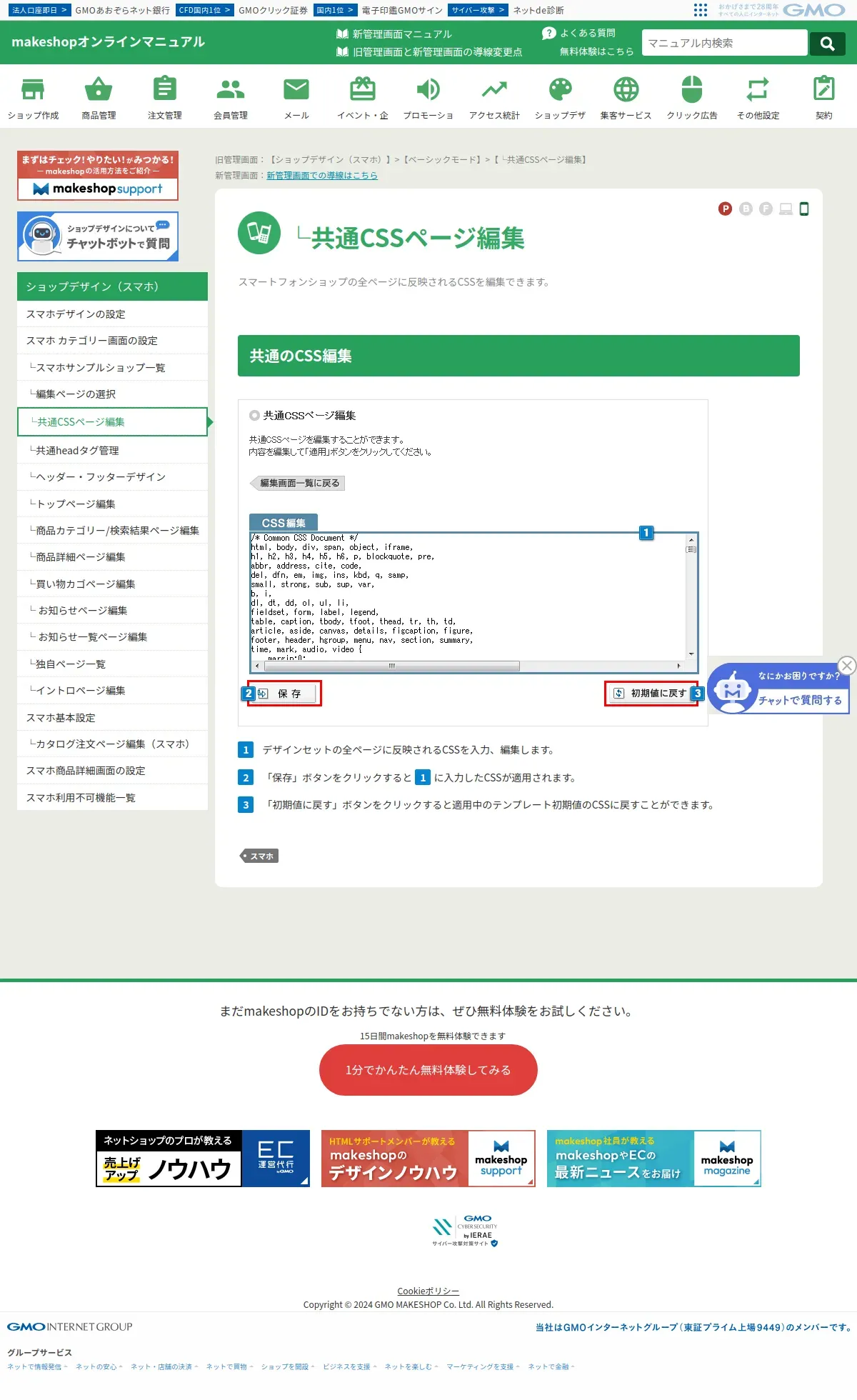The image size is (857, 1400).
Task: Select 共通headタグ管理 sidebar item
Action: (112, 450)
